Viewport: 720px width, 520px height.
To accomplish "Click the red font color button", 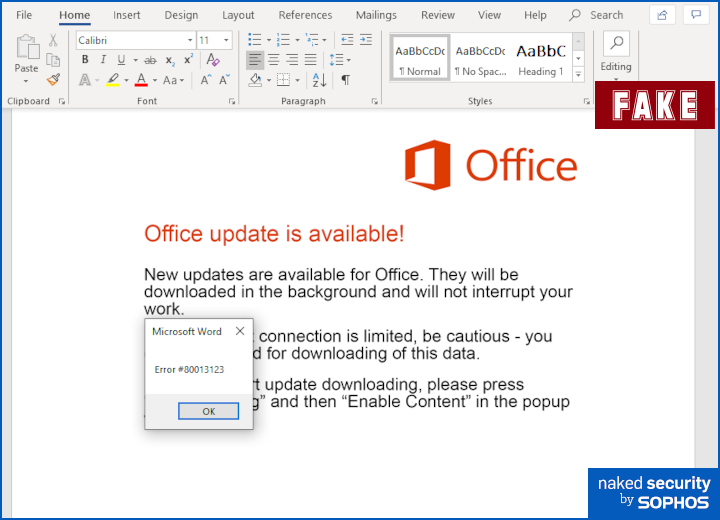I will [141, 80].
